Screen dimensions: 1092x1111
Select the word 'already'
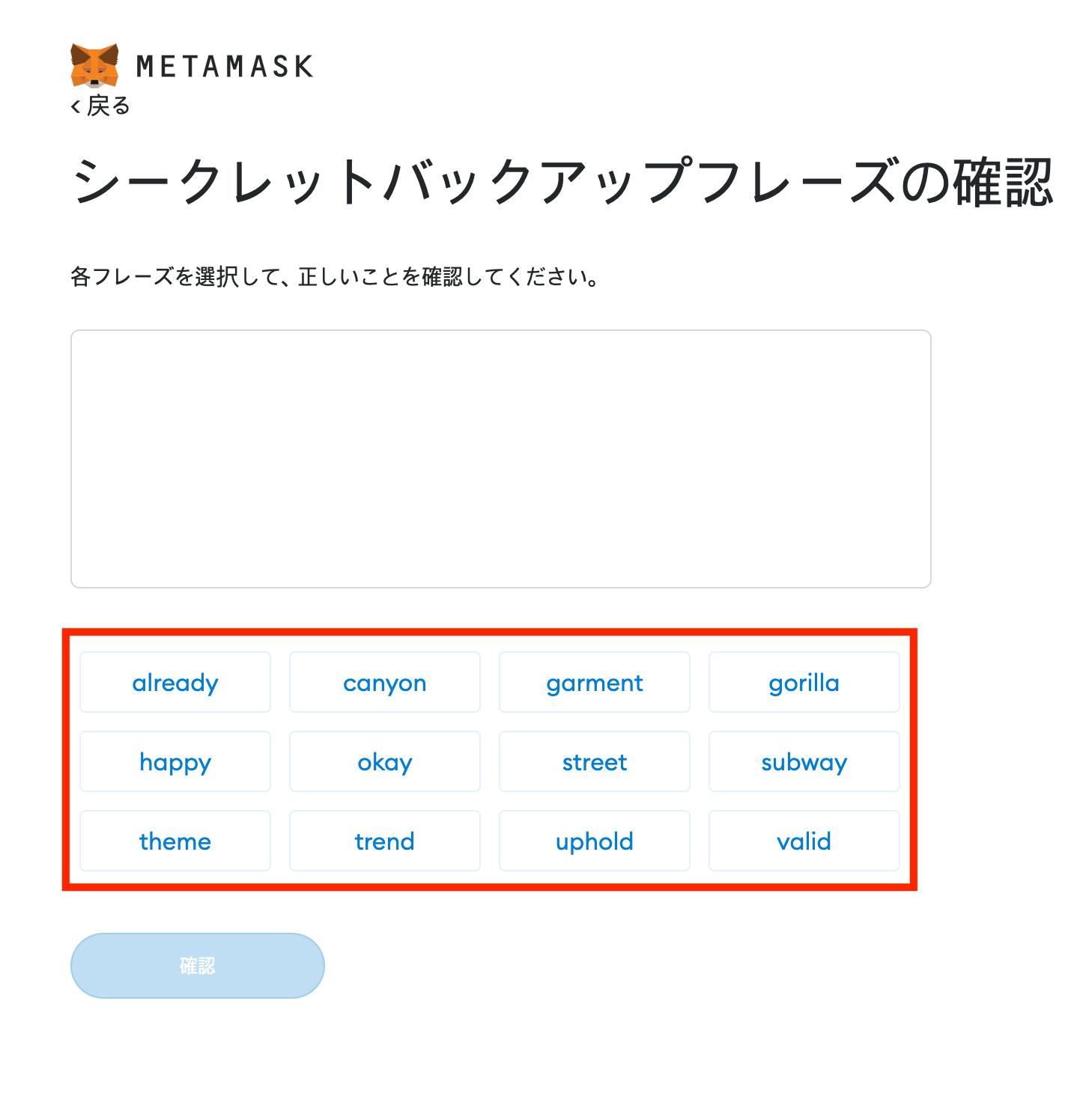click(x=175, y=682)
